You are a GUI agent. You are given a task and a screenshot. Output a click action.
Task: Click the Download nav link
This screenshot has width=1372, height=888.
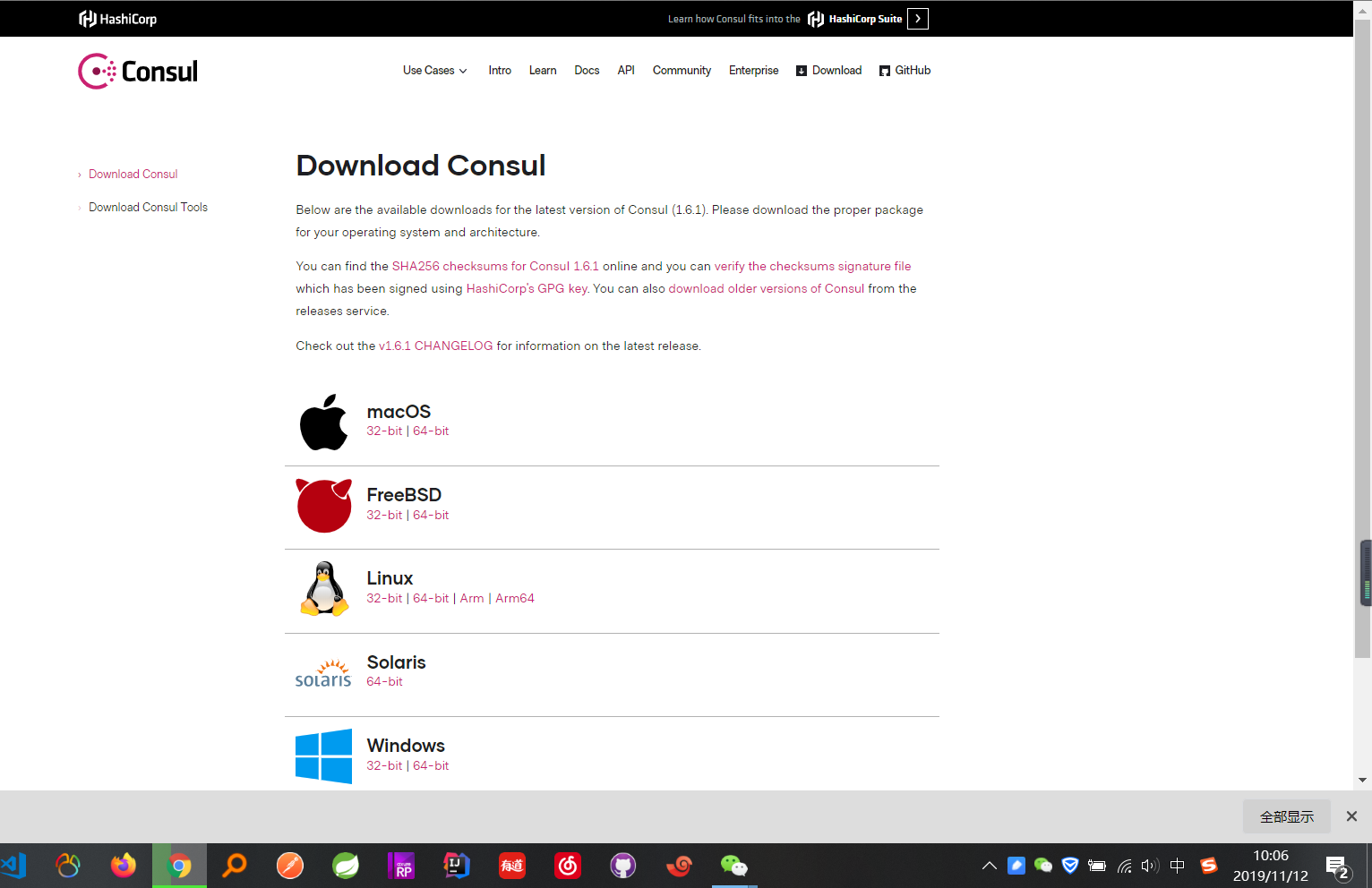(829, 71)
